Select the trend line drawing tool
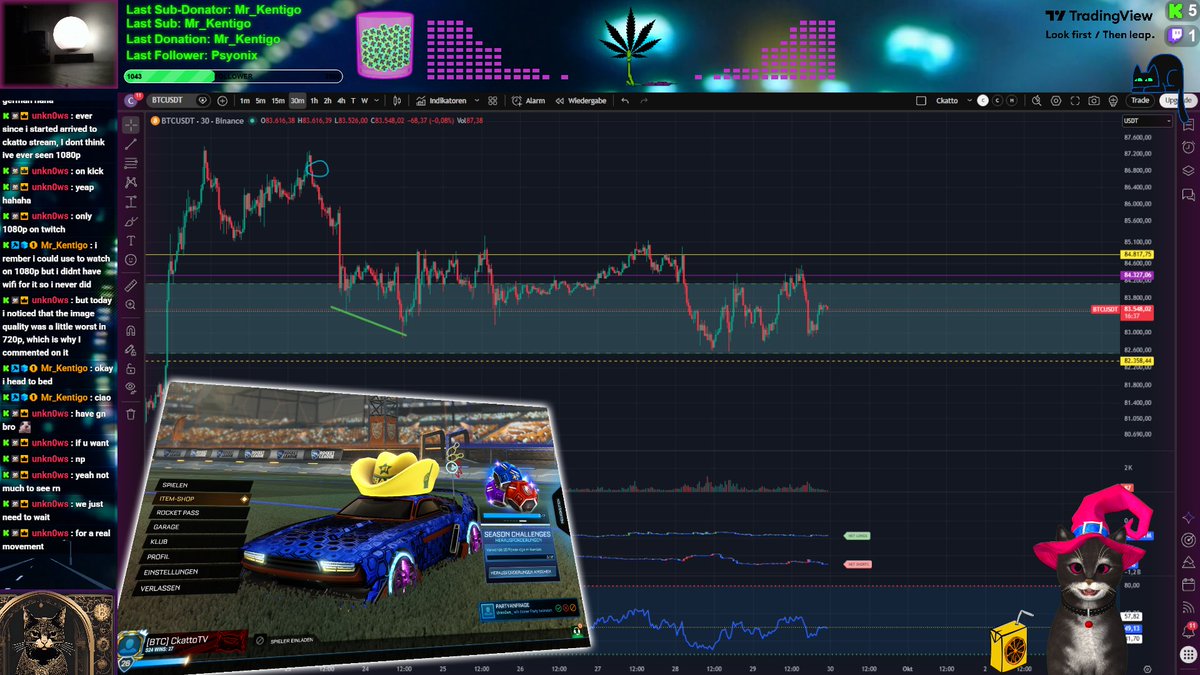The image size is (1200, 675). 131,145
